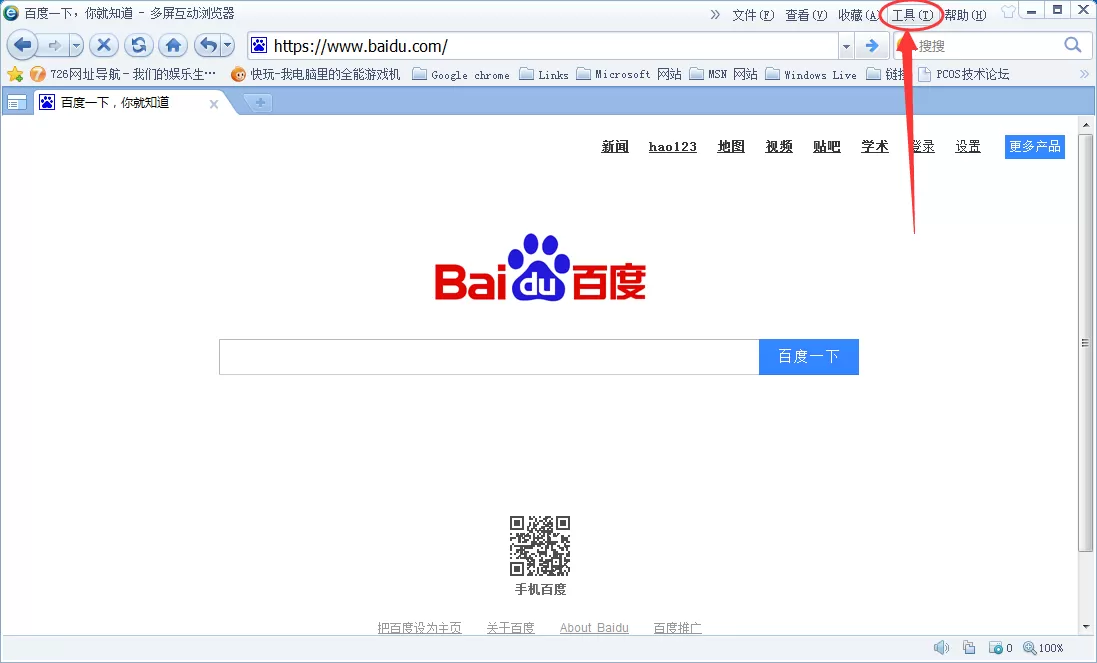Viewport: 1097px width, 663px height.
Task: Open the Google chrome bookmarks folder
Action: [x=461, y=75]
